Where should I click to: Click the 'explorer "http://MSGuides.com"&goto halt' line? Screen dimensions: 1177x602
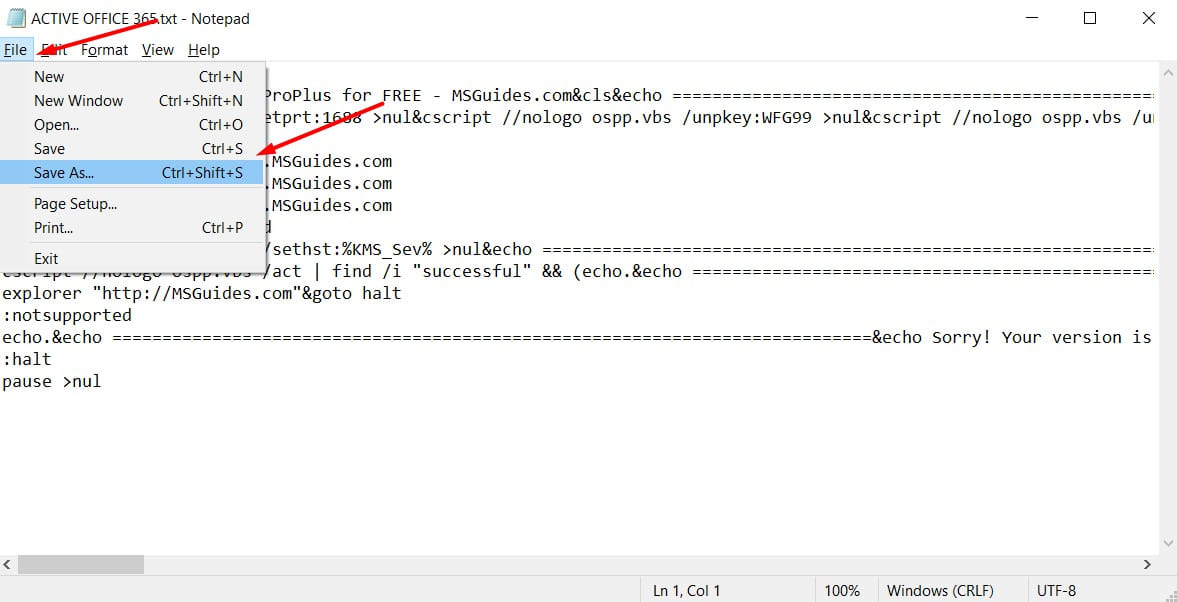(202, 293)
